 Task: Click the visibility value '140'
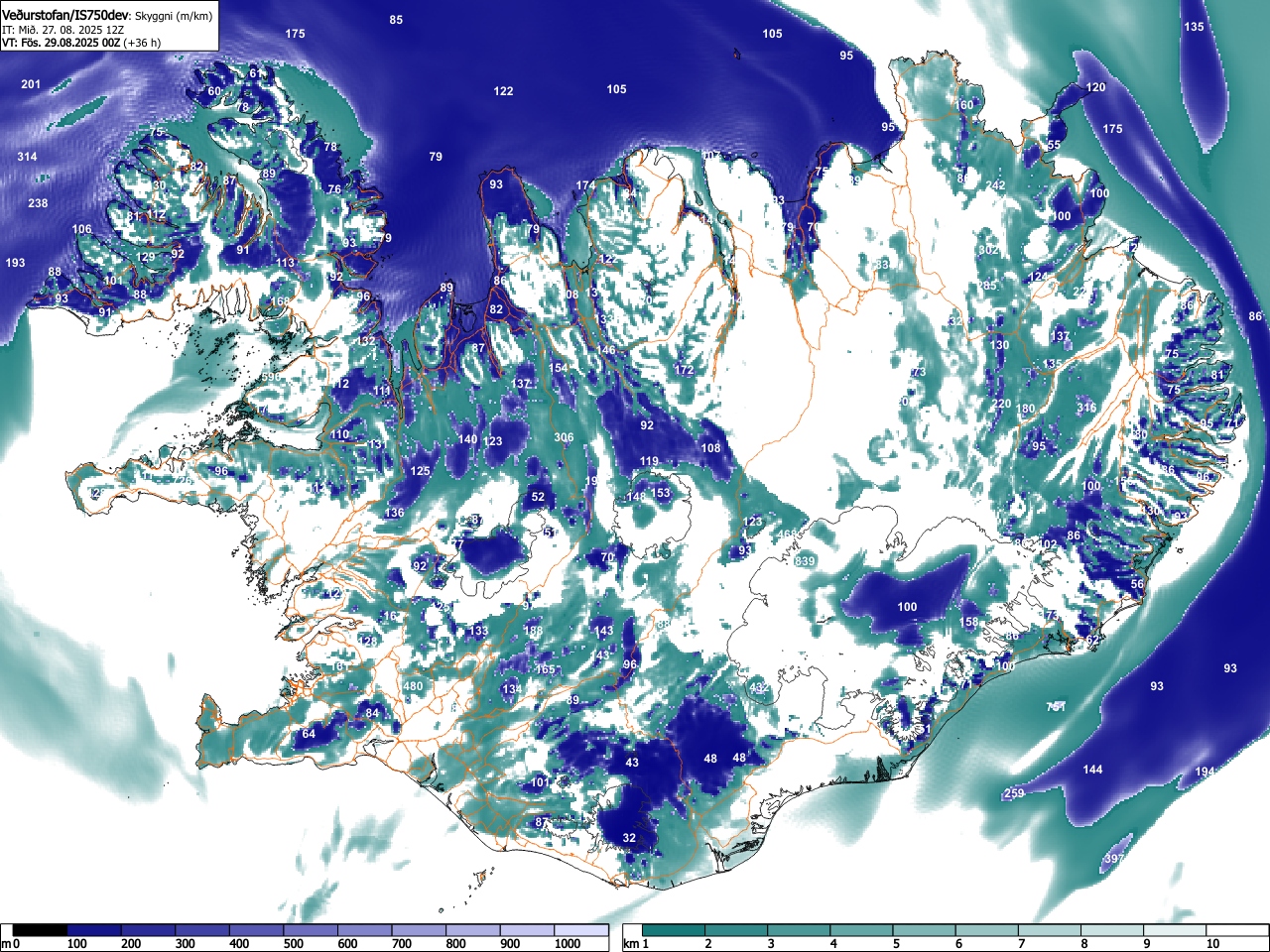[x=468, y=439]
